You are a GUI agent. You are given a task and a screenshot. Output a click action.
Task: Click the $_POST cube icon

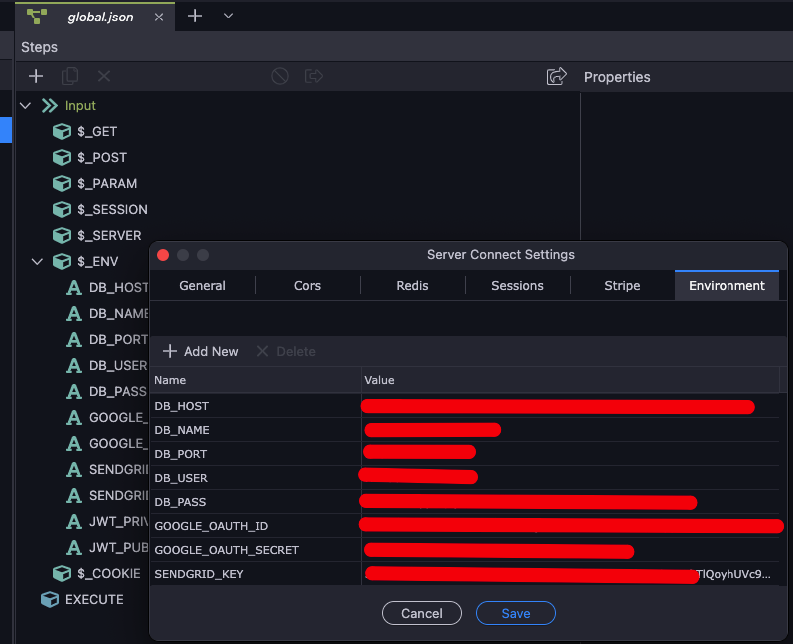point(62,158)
